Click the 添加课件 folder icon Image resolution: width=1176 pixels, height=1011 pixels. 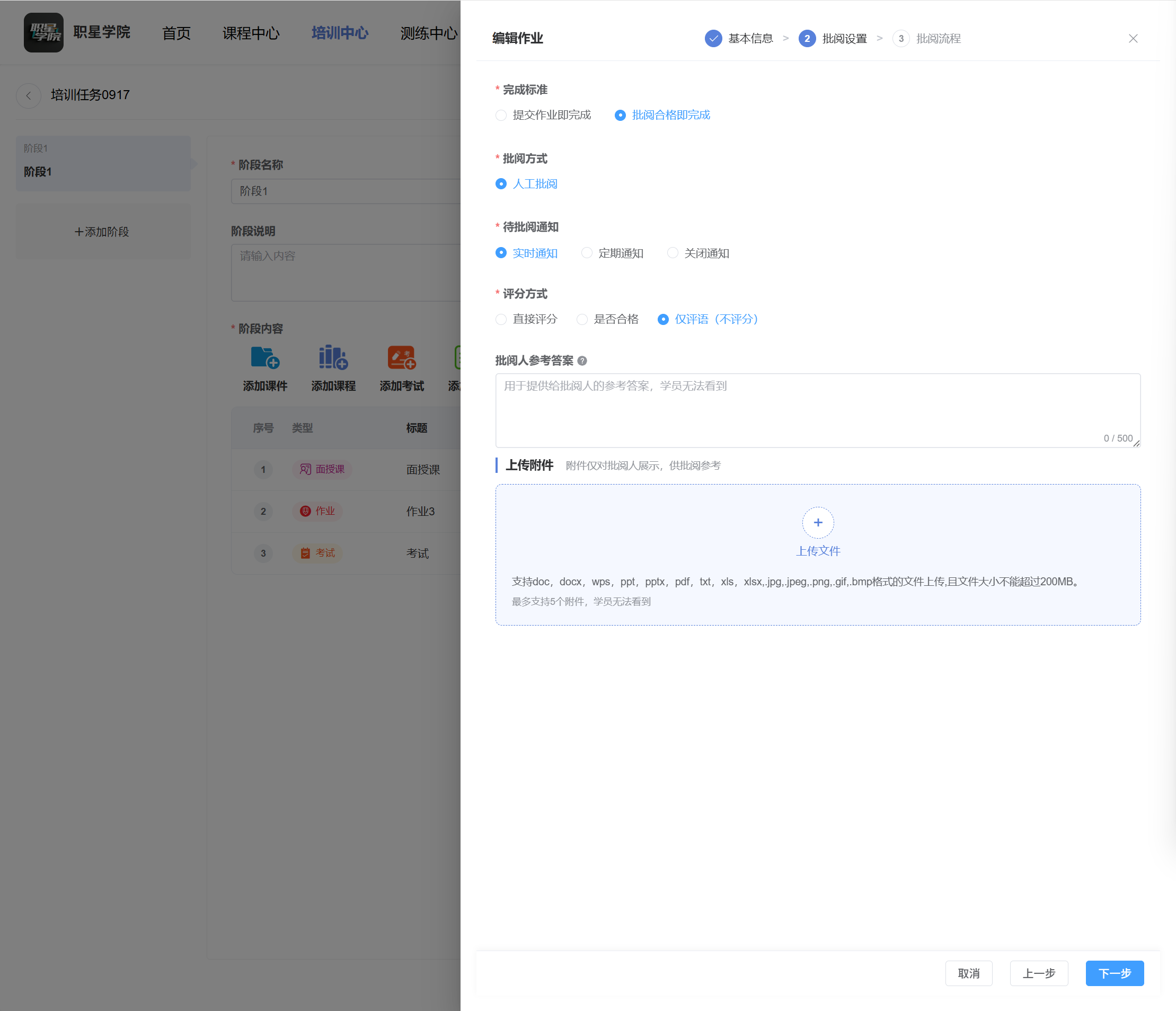tap(265, 358)
